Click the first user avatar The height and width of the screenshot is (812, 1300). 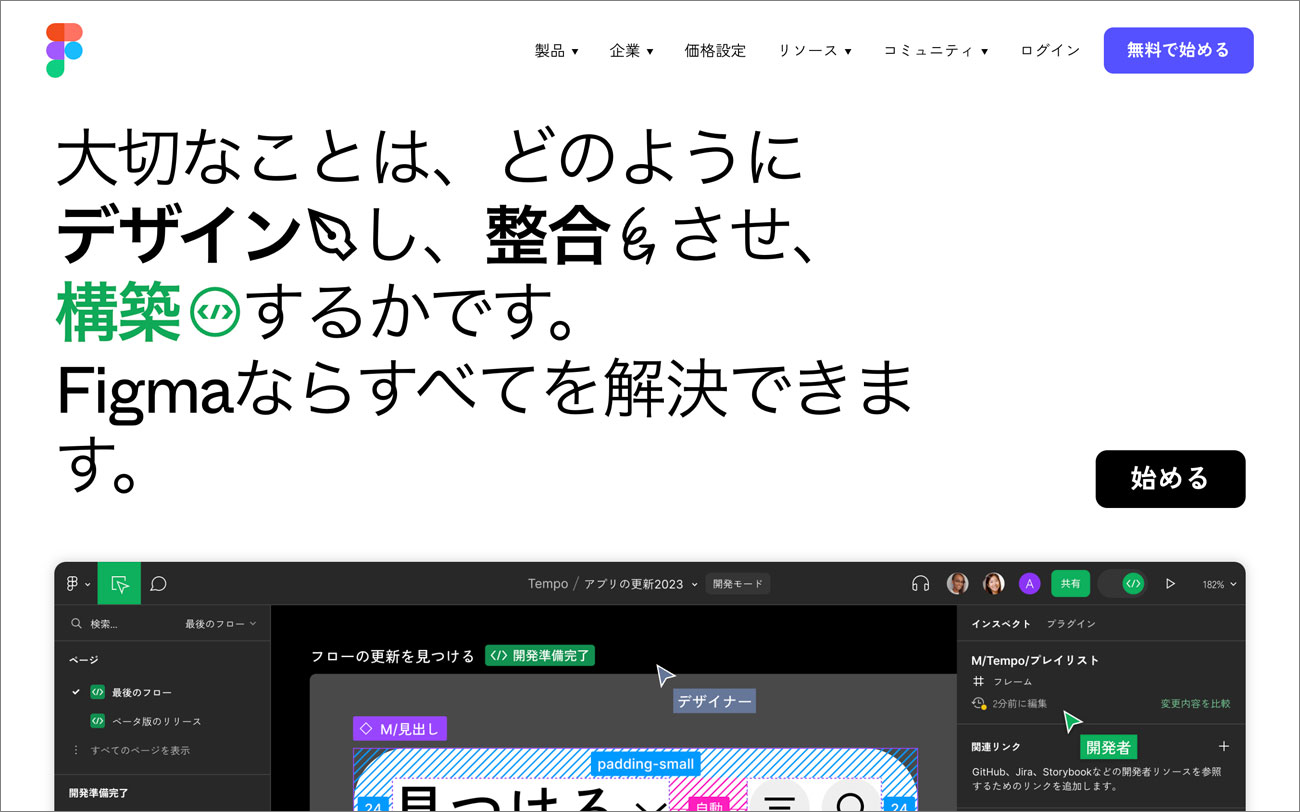pyautogui.click(x=958, y=584)
